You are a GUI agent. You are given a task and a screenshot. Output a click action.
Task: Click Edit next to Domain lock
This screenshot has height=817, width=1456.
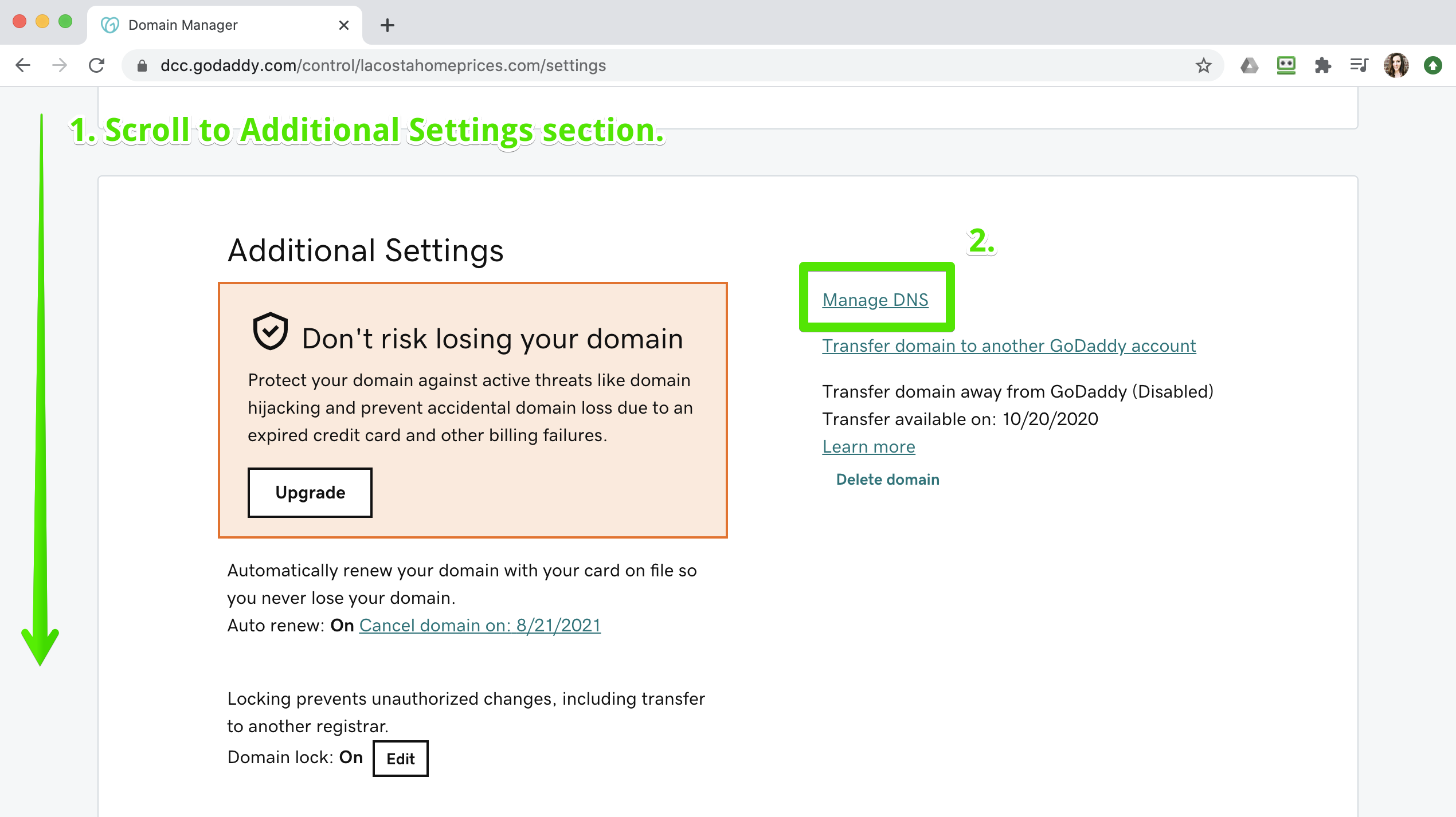point(400,759)
